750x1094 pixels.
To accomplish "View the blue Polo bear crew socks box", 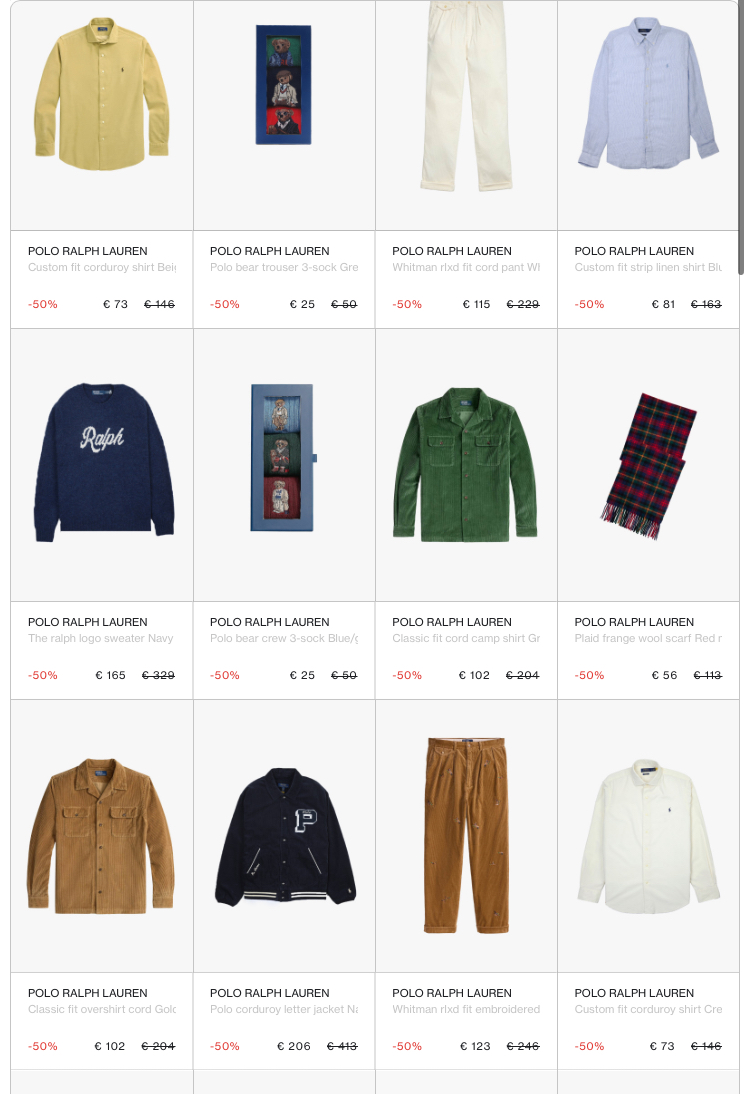I will (283, 458).
